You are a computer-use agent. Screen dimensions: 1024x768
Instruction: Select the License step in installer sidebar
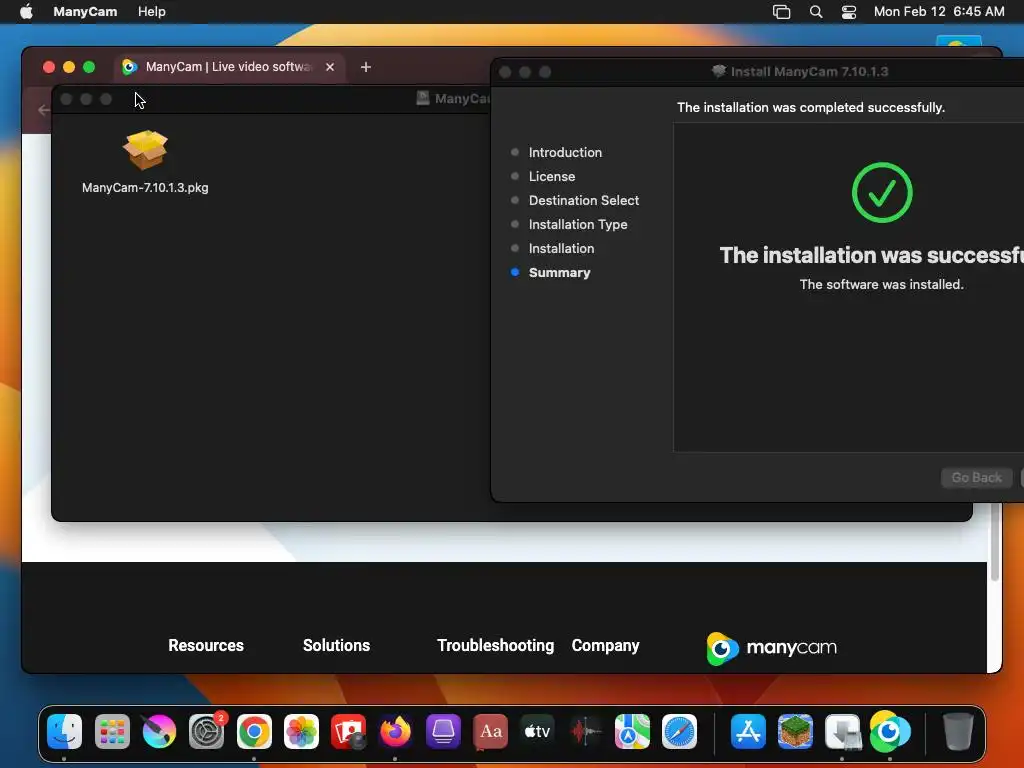tap(551, 176)
